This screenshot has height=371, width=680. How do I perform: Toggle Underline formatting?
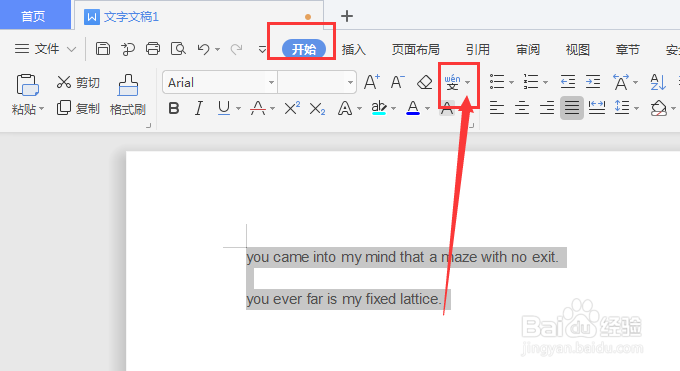(224, 108)
